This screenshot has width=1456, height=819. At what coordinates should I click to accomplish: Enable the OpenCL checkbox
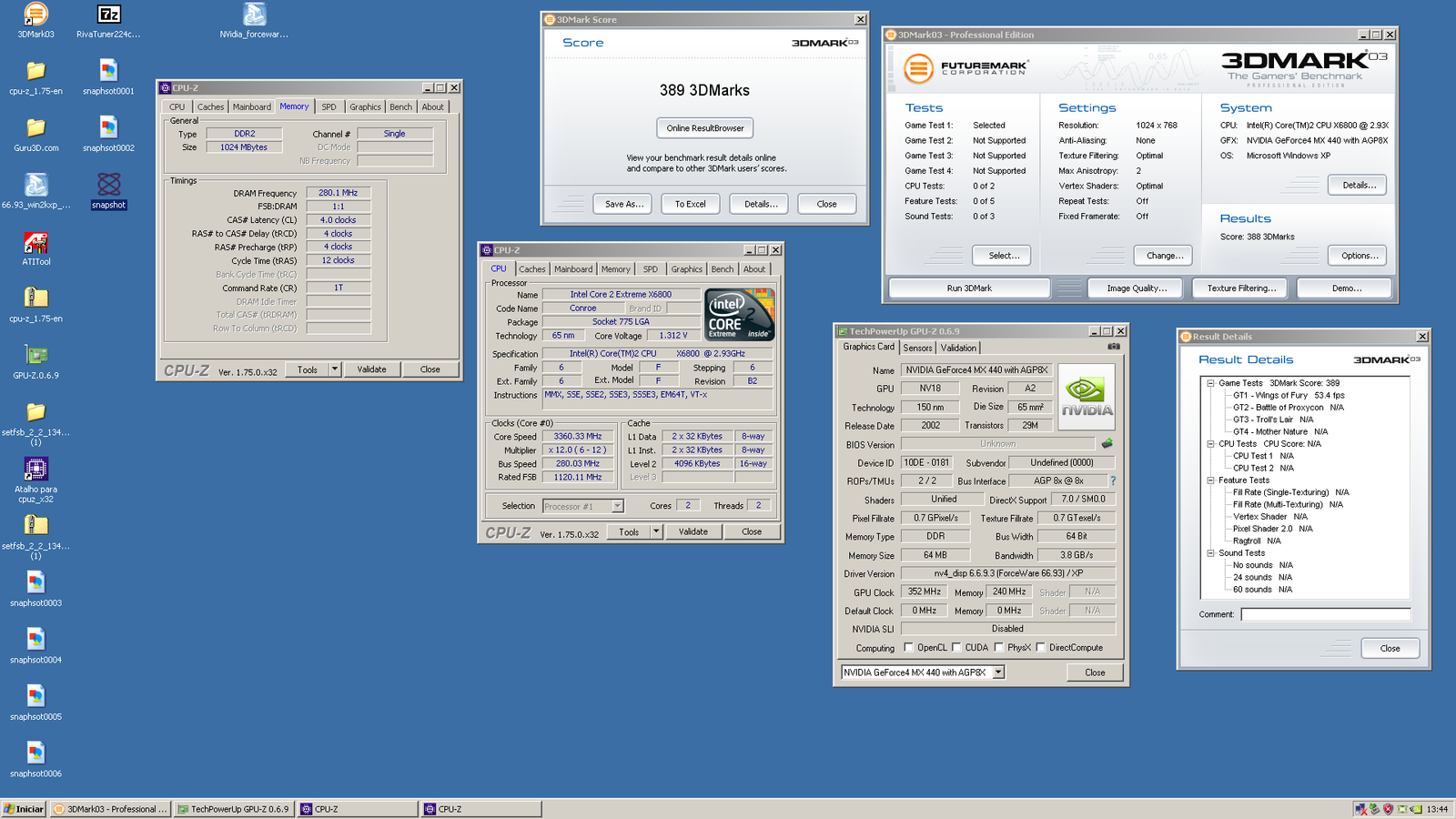tap(908, 648)
